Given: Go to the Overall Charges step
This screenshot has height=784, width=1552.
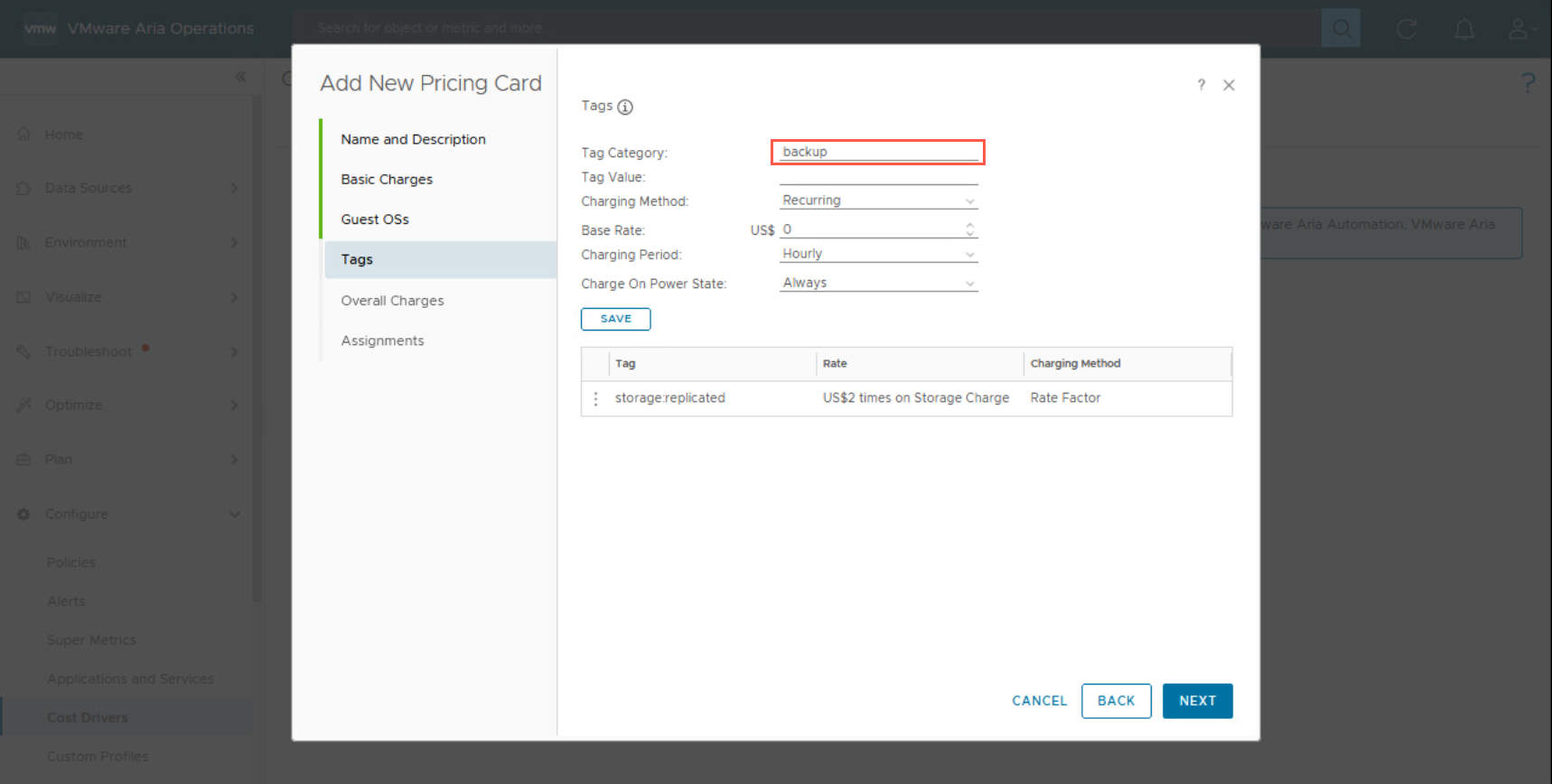Looking at the screenshot, I should pos(392,301).
